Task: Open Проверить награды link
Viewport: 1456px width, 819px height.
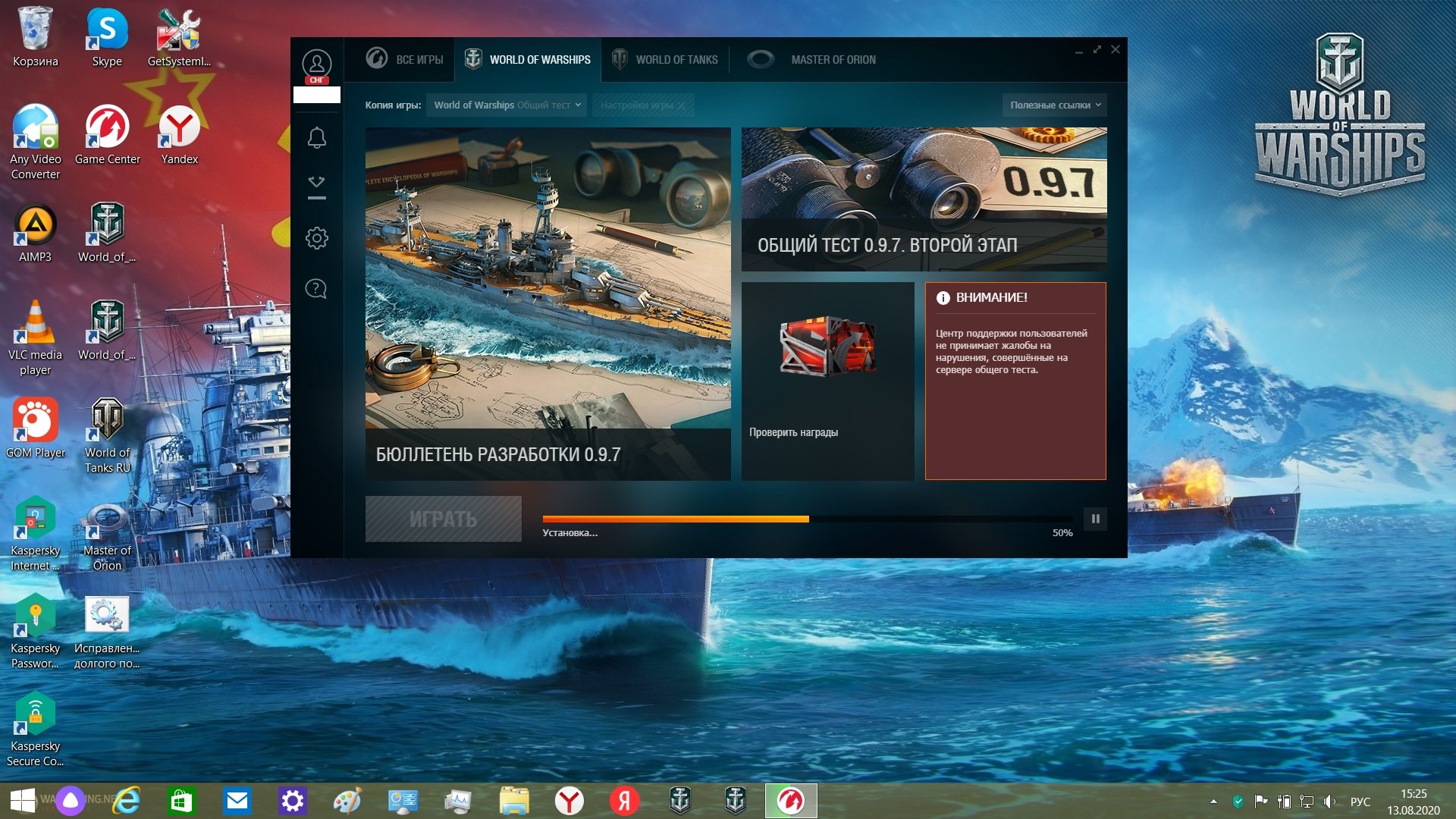Action: coord(793,432)
